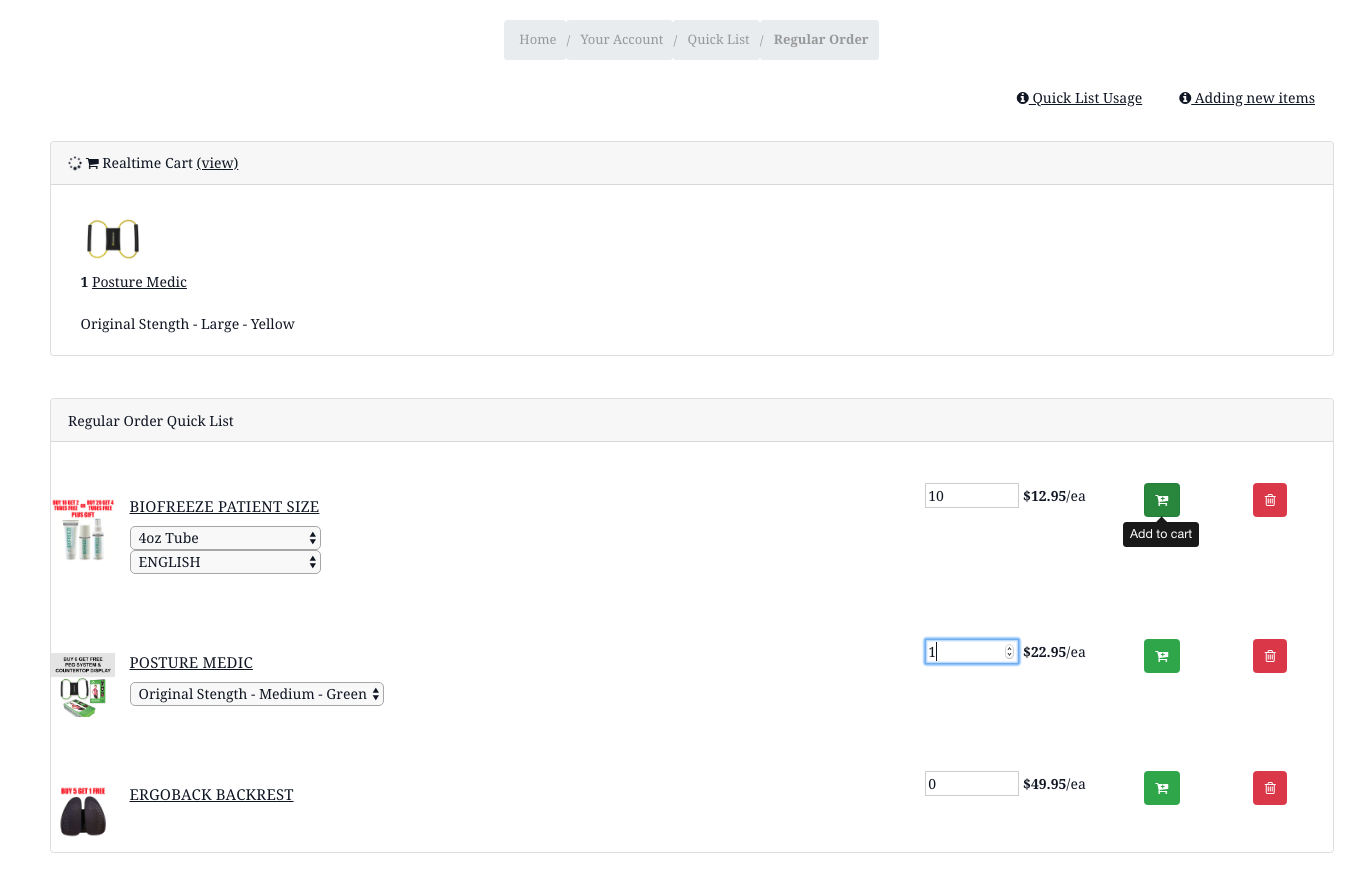
Task: Open Adding new items help
Action: pos(1247,98)
